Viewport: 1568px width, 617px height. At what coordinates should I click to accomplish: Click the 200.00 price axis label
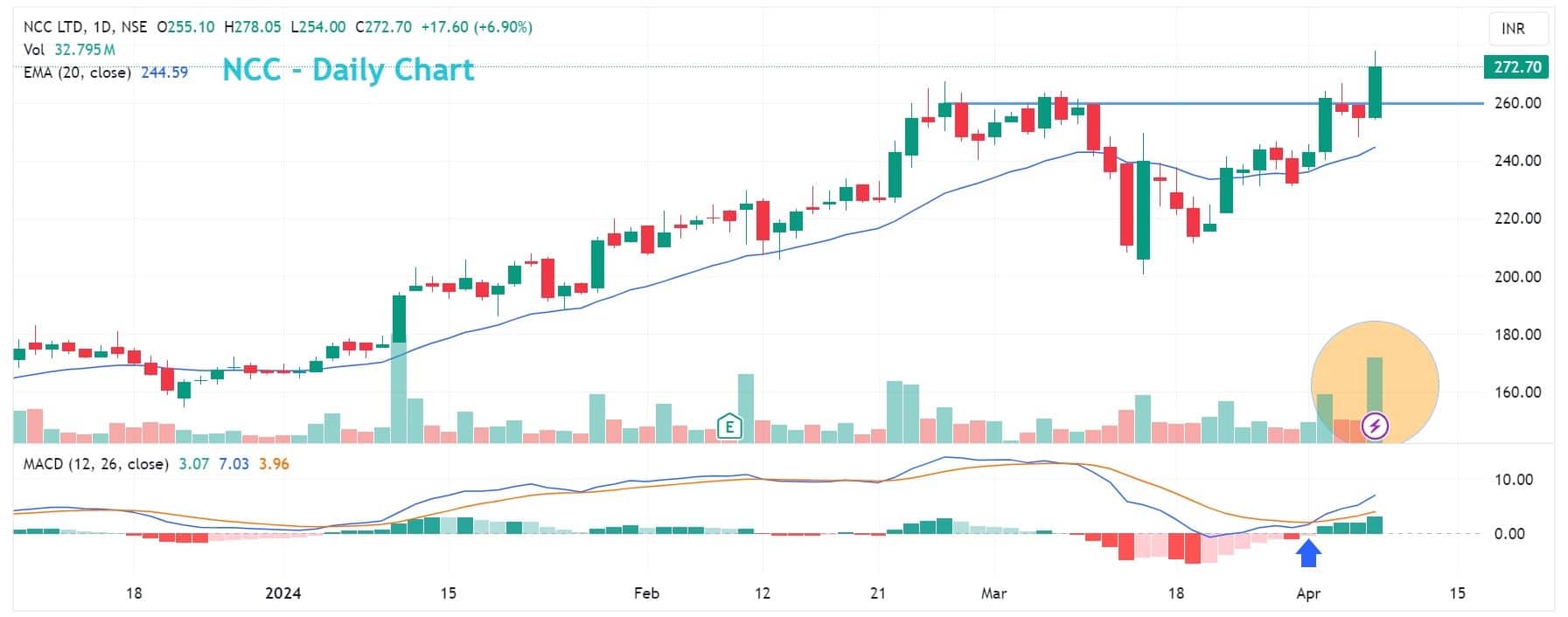(1517, 277)
